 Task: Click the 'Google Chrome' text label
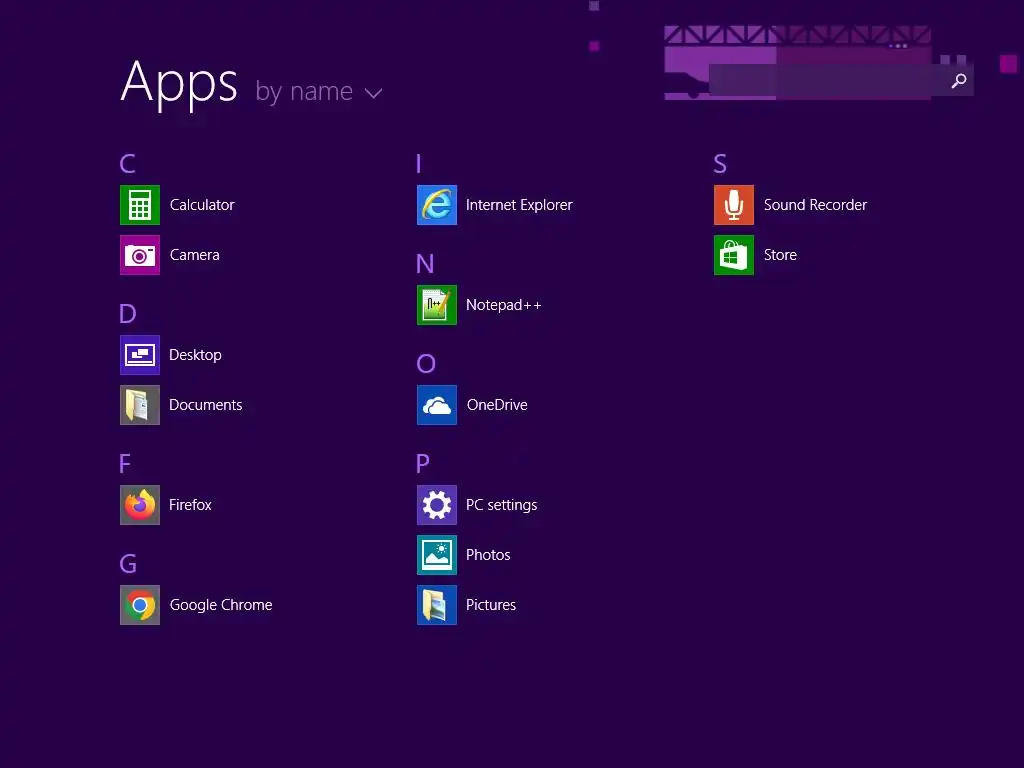[x=221, y=605]
